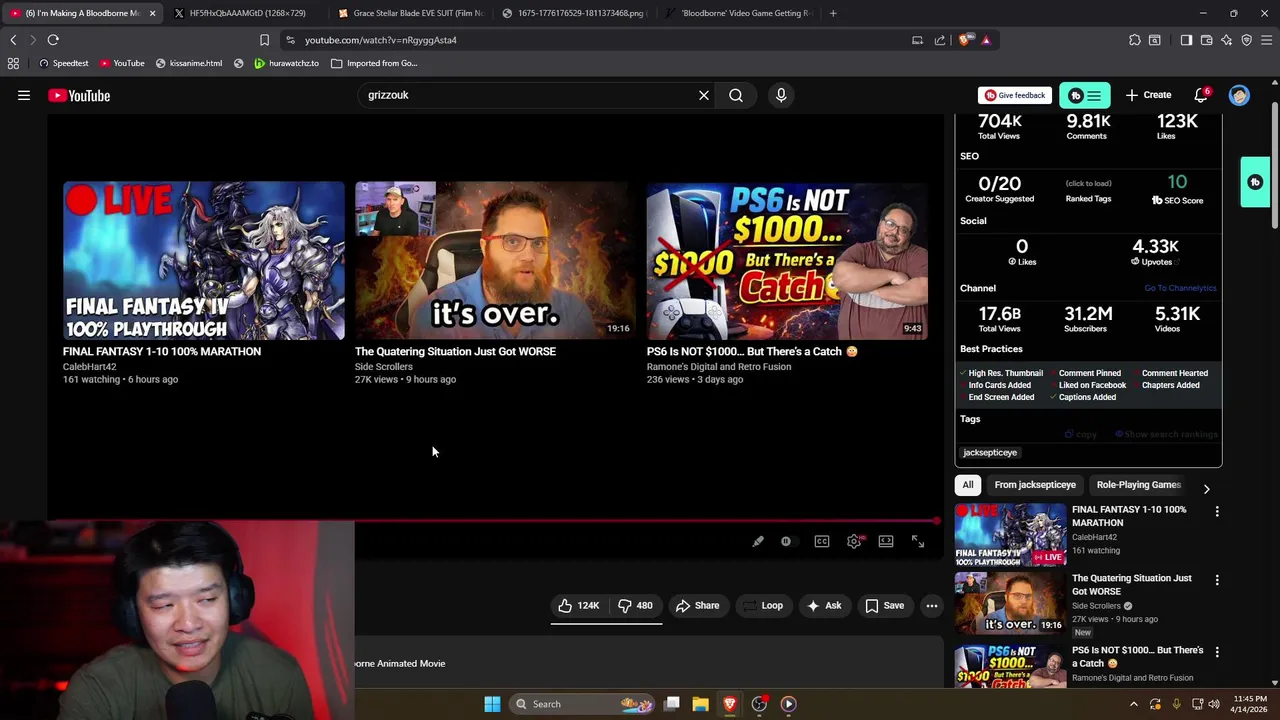This screenshot has height=720, width=1280.
Task: Enter fullscreen in the player
Action: (918, 541)
